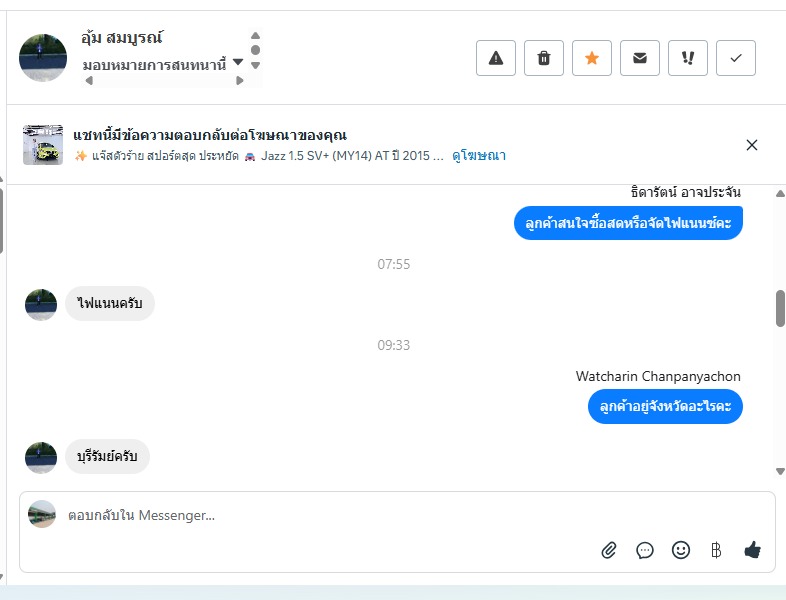The width and height of the screenshot is (786, 600).
Task: Open saved replies speech bubble icon
Action: 645,550
